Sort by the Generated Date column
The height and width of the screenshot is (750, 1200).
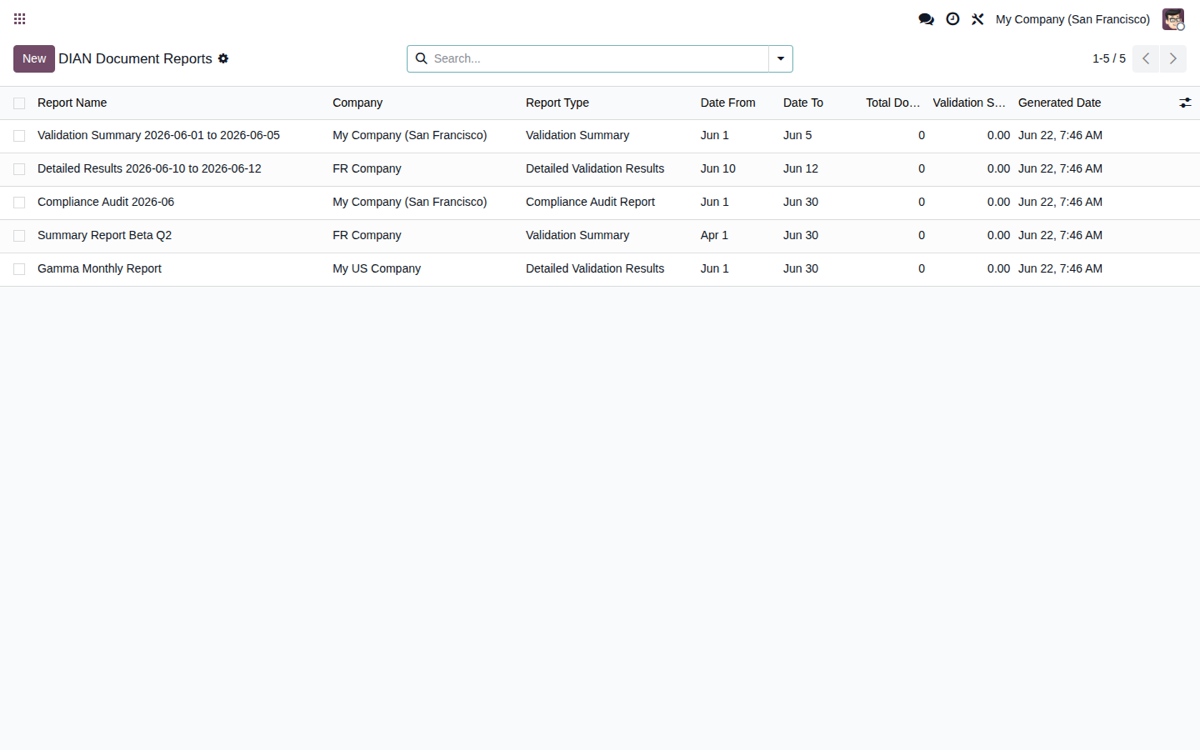1059,103
